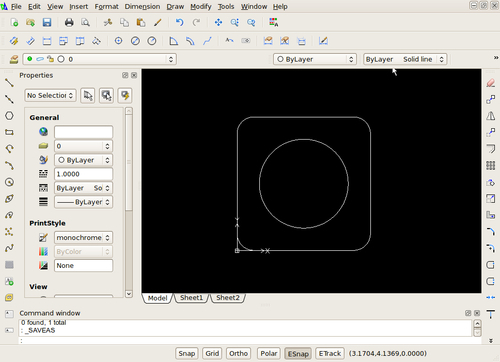Save the drawing using the floppy disk icon

[x=47, y=22]
